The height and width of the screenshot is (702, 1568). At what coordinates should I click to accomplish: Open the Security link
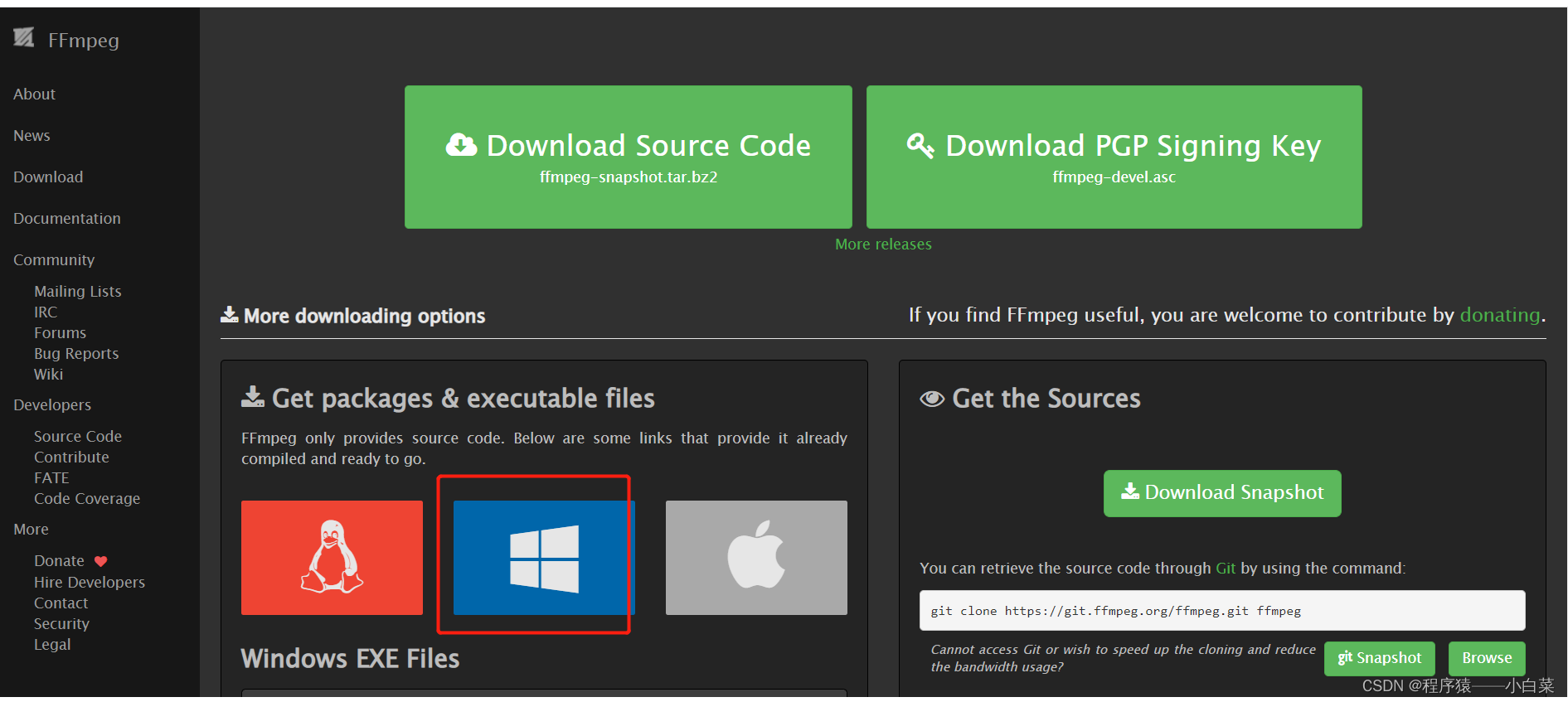pyautogui.click(x=61, y=624)
